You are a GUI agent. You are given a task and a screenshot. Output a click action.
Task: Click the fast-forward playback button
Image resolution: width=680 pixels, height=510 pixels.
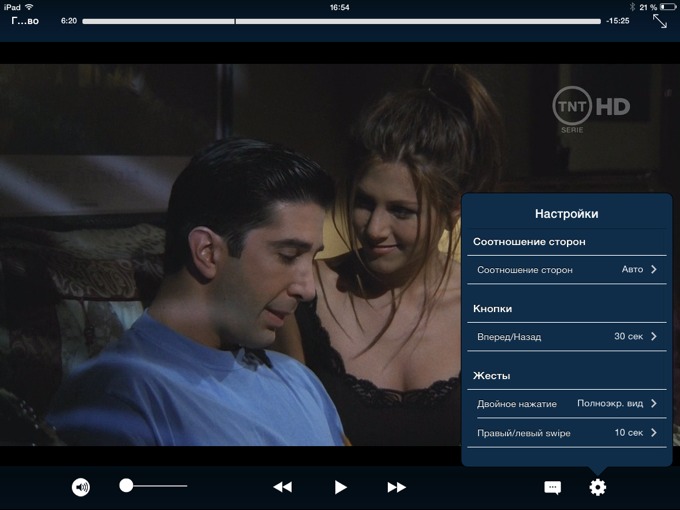pyautogui.click(x=396, y=487)
